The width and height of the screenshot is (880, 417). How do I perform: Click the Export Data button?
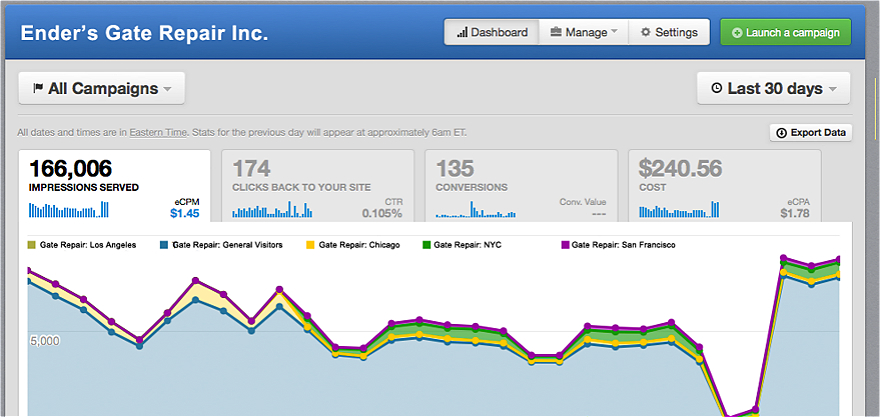pos(811,133)
